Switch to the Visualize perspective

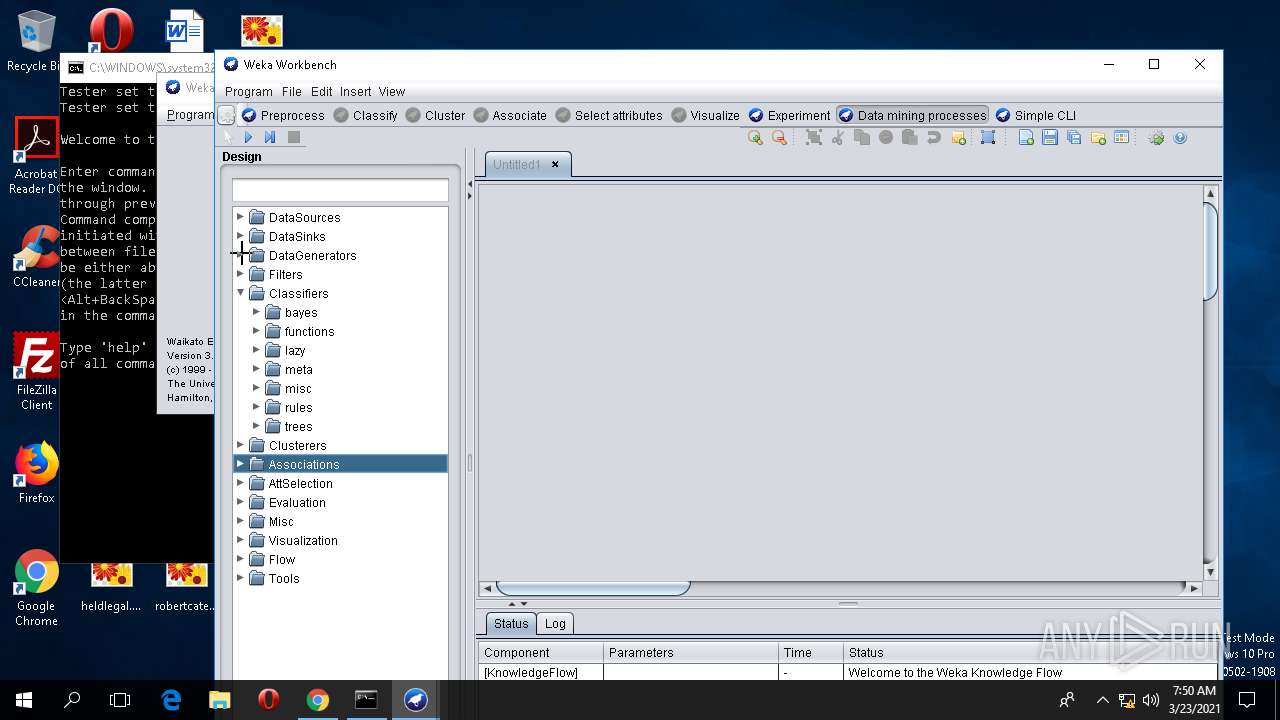706,115
